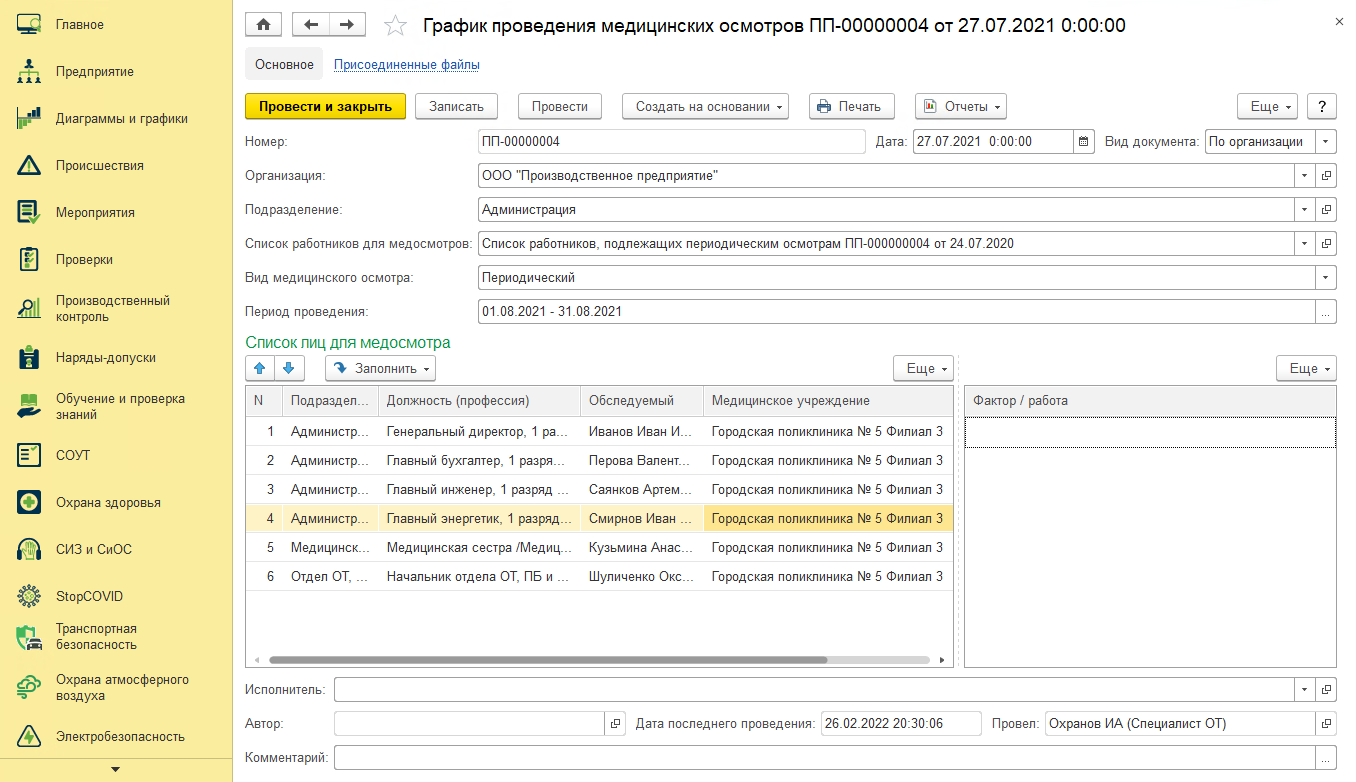Open the Происшествия warning icon
1356x782 pixels.
(x=29, y=165)
